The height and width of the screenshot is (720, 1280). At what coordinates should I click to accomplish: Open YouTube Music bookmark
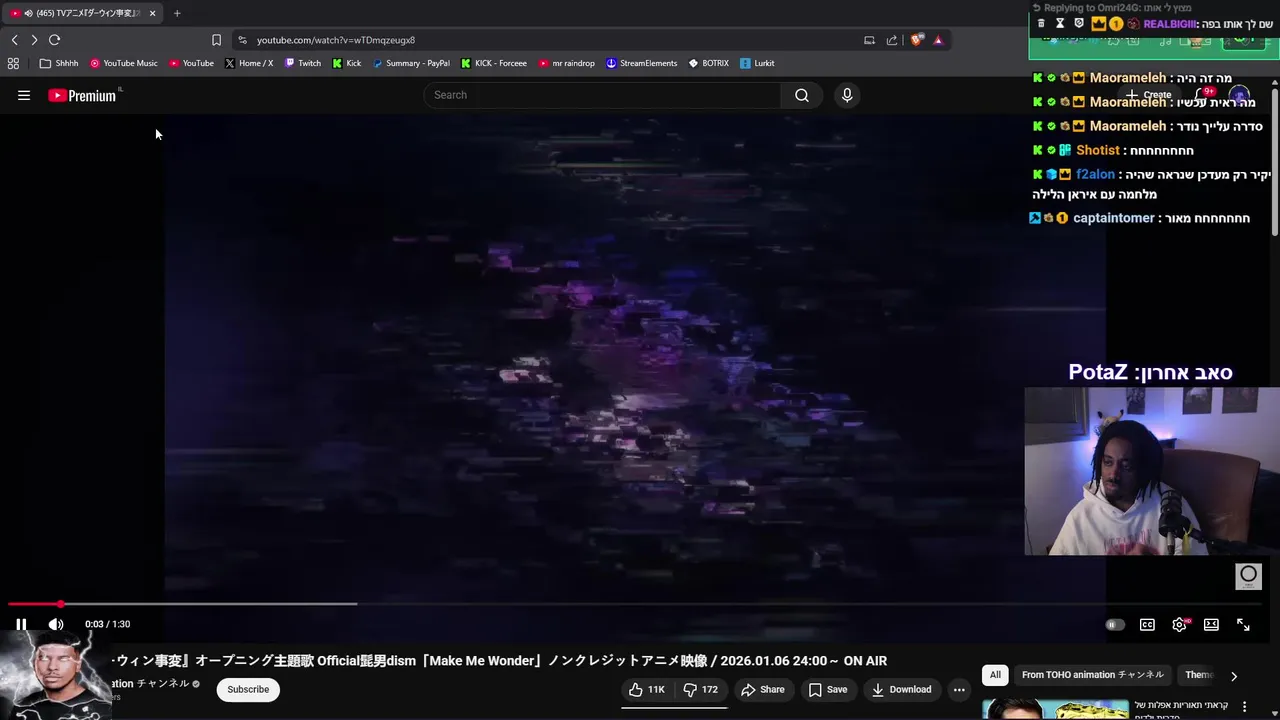pyautogui.click(x=124, y=63)
